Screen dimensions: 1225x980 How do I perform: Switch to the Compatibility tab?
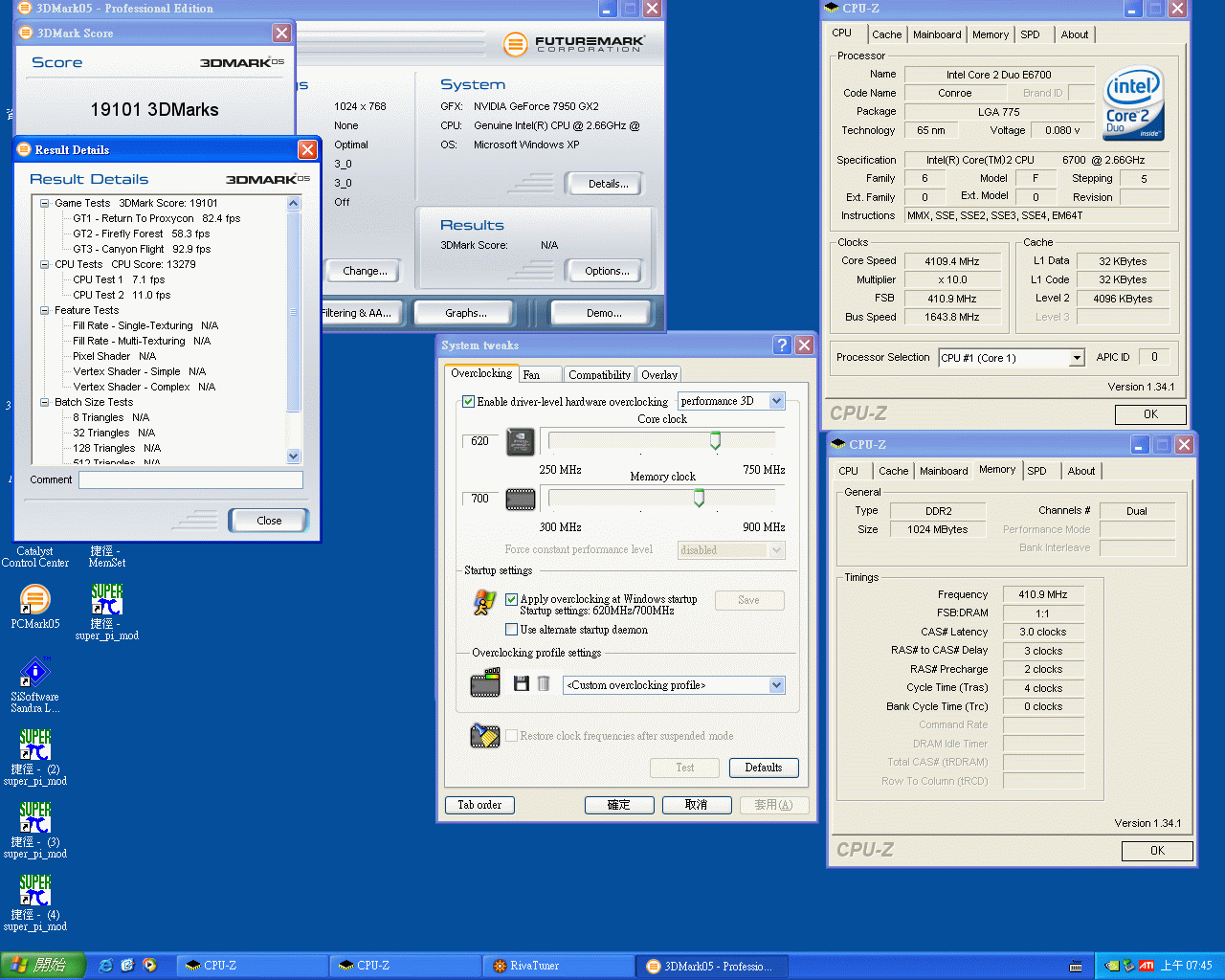(x=599, y=375)
